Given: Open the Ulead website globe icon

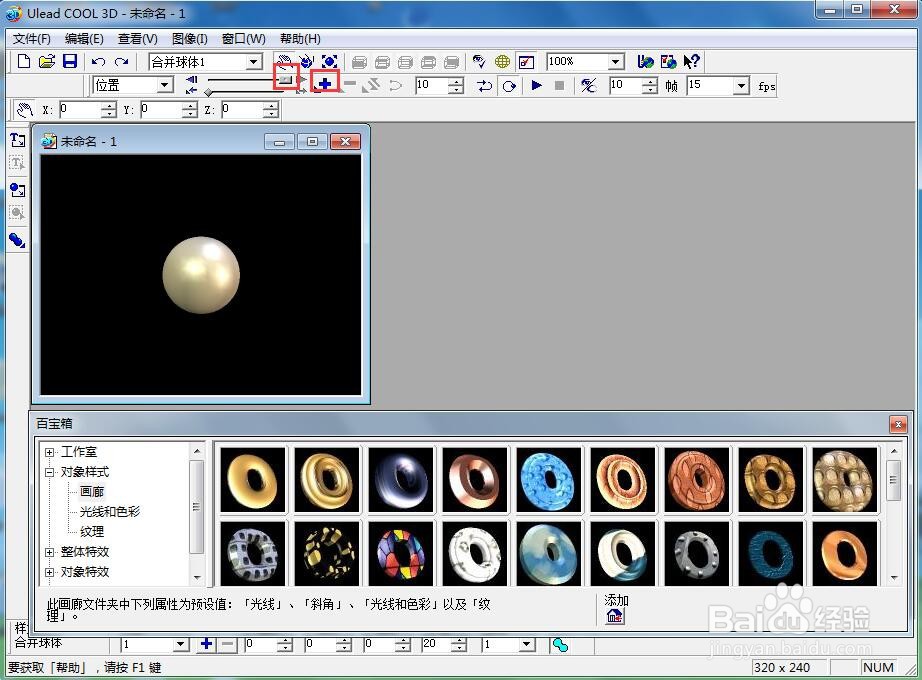Looking at the screenshot, I should point(645,61).
